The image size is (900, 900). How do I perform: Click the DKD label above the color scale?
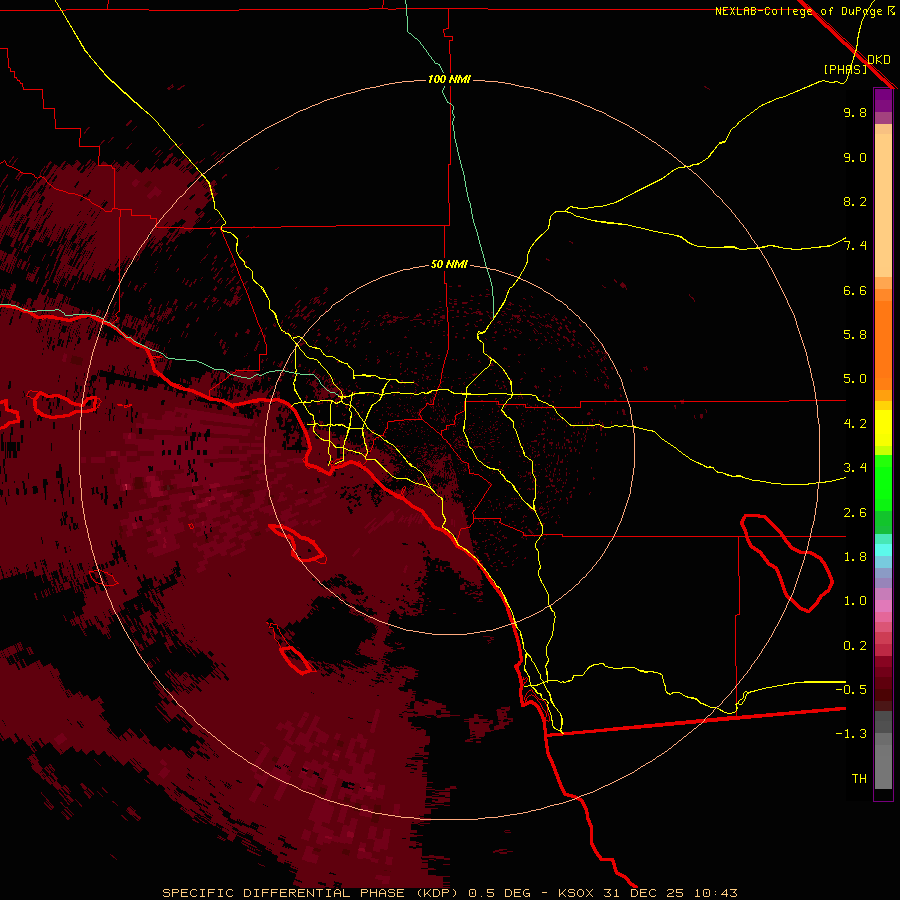pyautogui.click(x=879, y=60)
